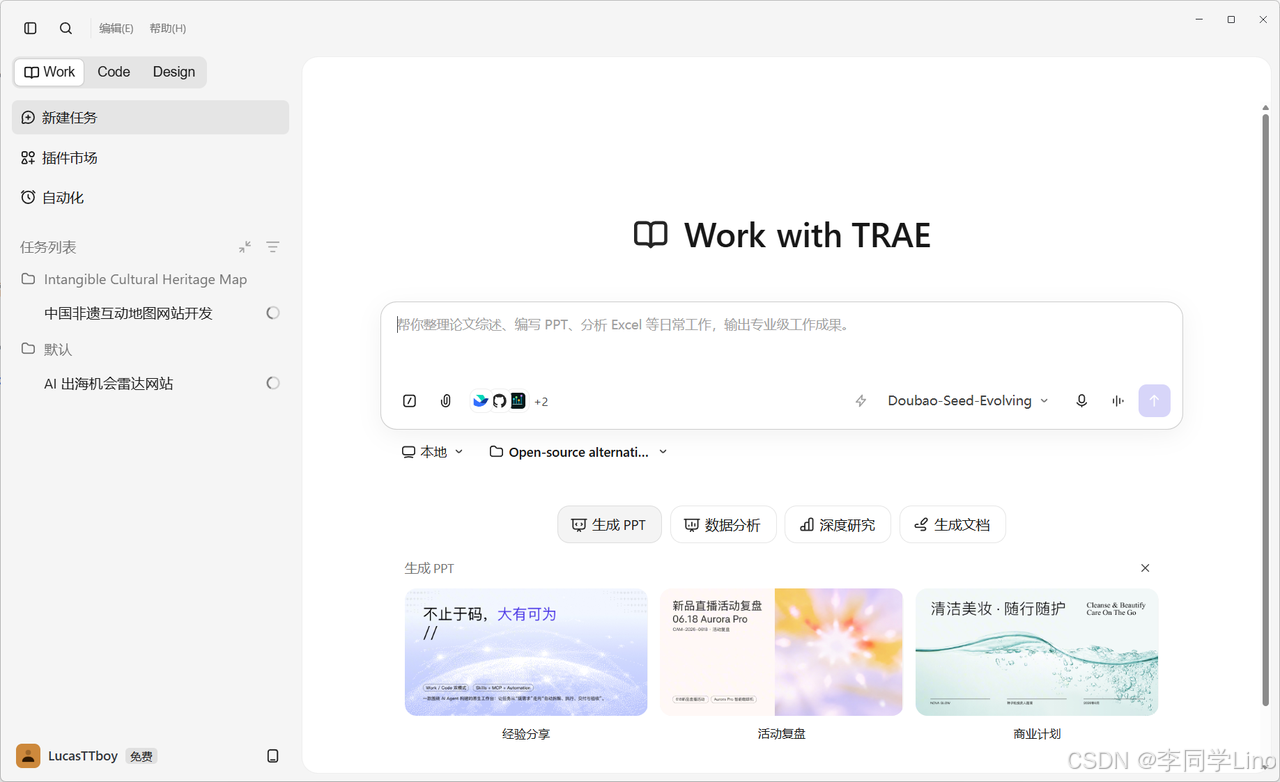1280x782 pixels.
Task: Maximize the TRAE window
Action: tap(1231, 20)
